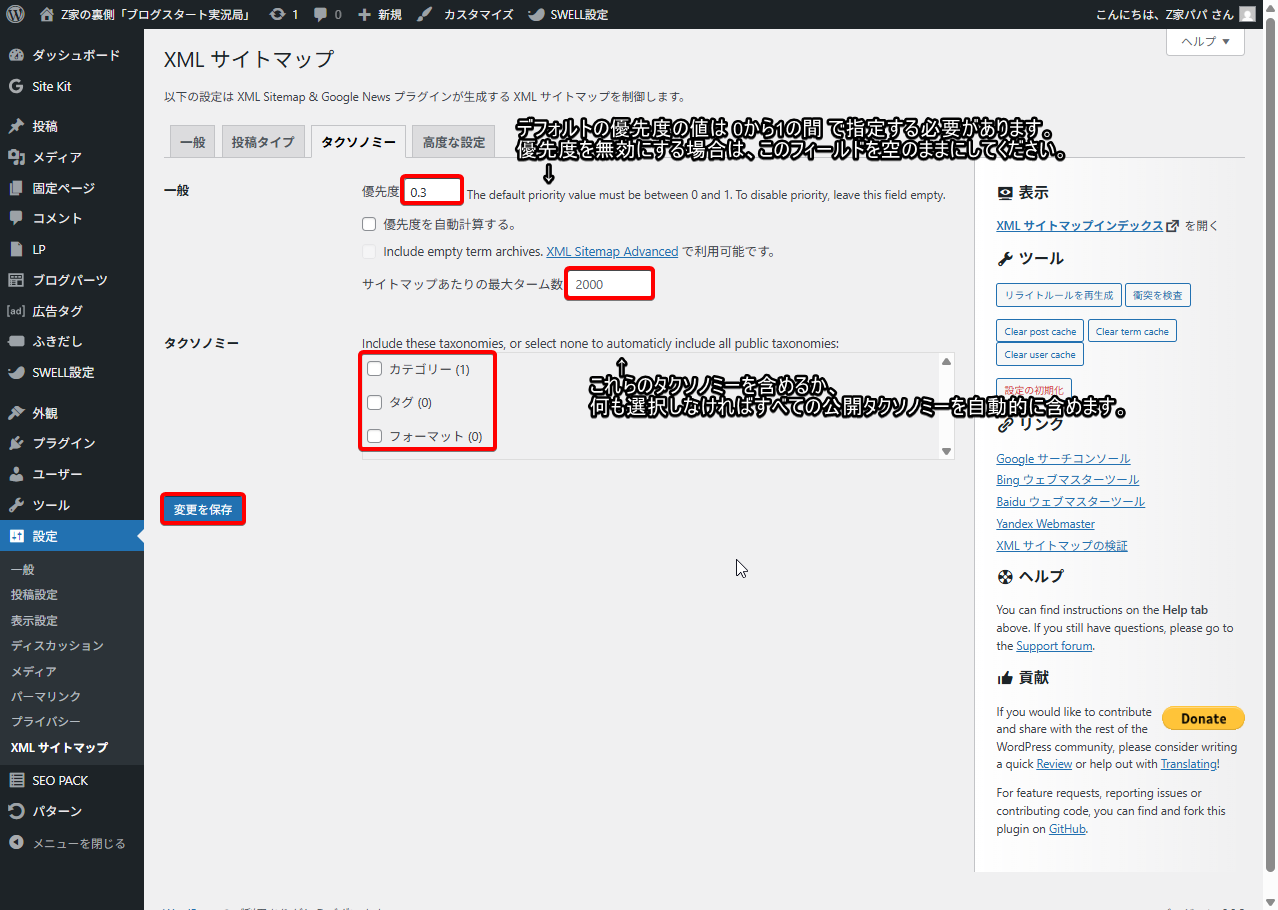Click リライトルールを再生成 button
Screen dimensions: 1278x910
[x=1059, y=295]
